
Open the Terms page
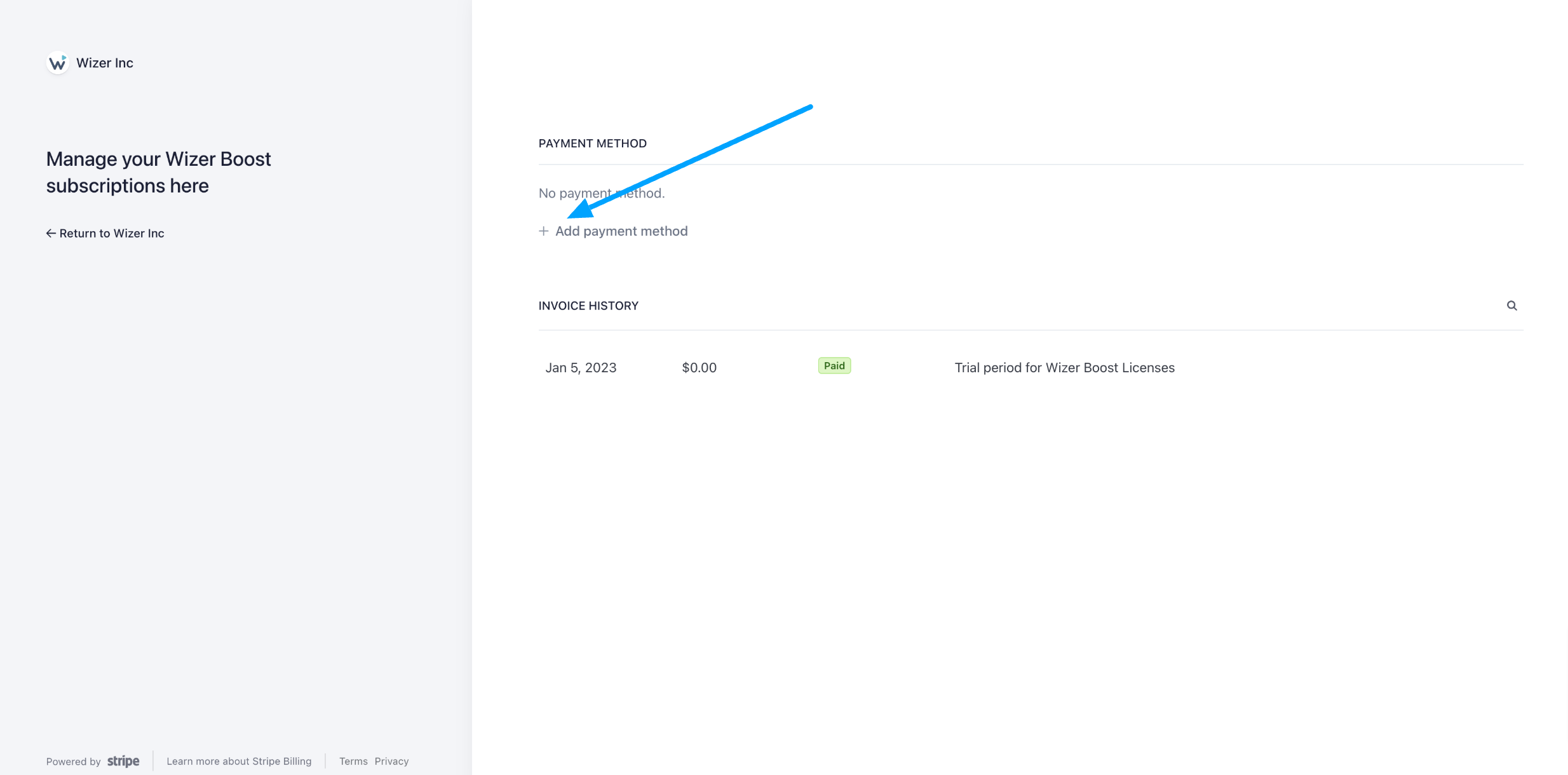353,760
